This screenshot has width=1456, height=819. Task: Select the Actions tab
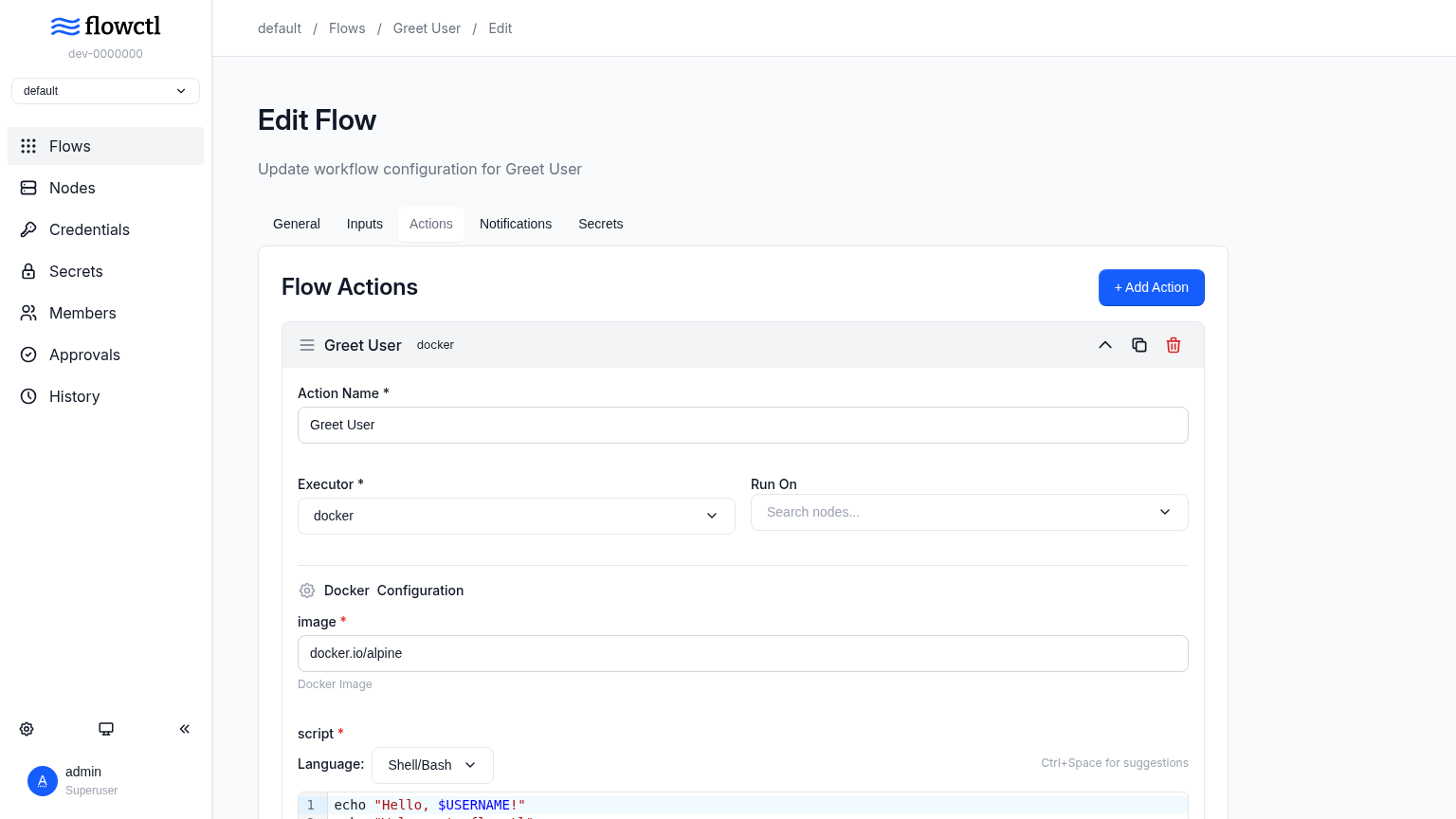[x=431, y=224]
